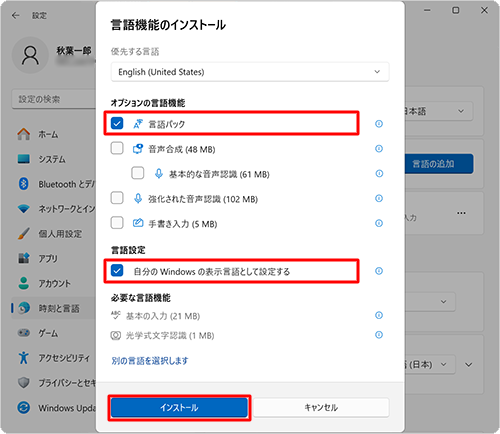This screenshot has height=434, width=500.
Task: Click the 設定の検索 search field
Action: click(x=53, y=99)
